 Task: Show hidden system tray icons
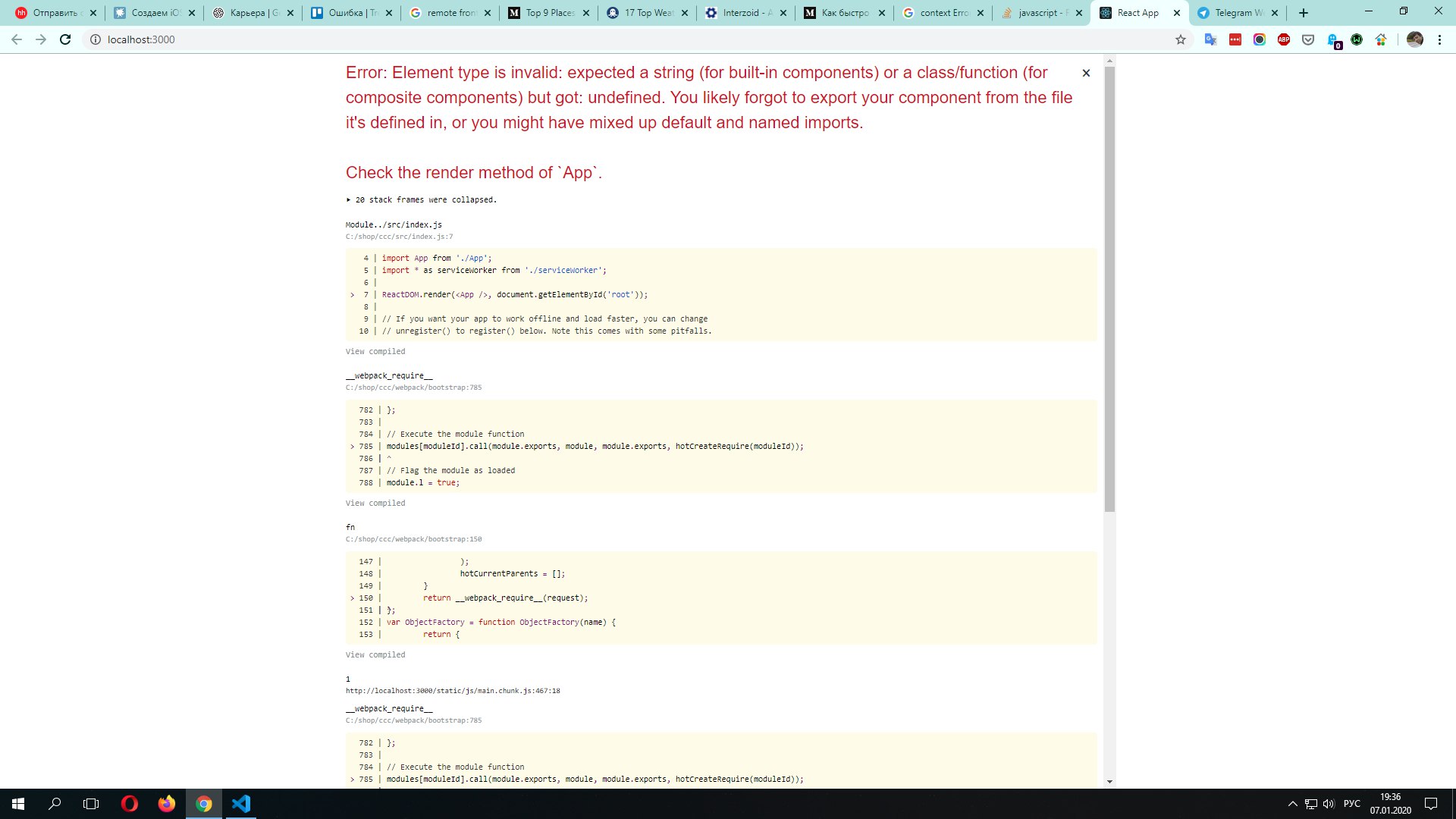click(x=1292, y=804)
